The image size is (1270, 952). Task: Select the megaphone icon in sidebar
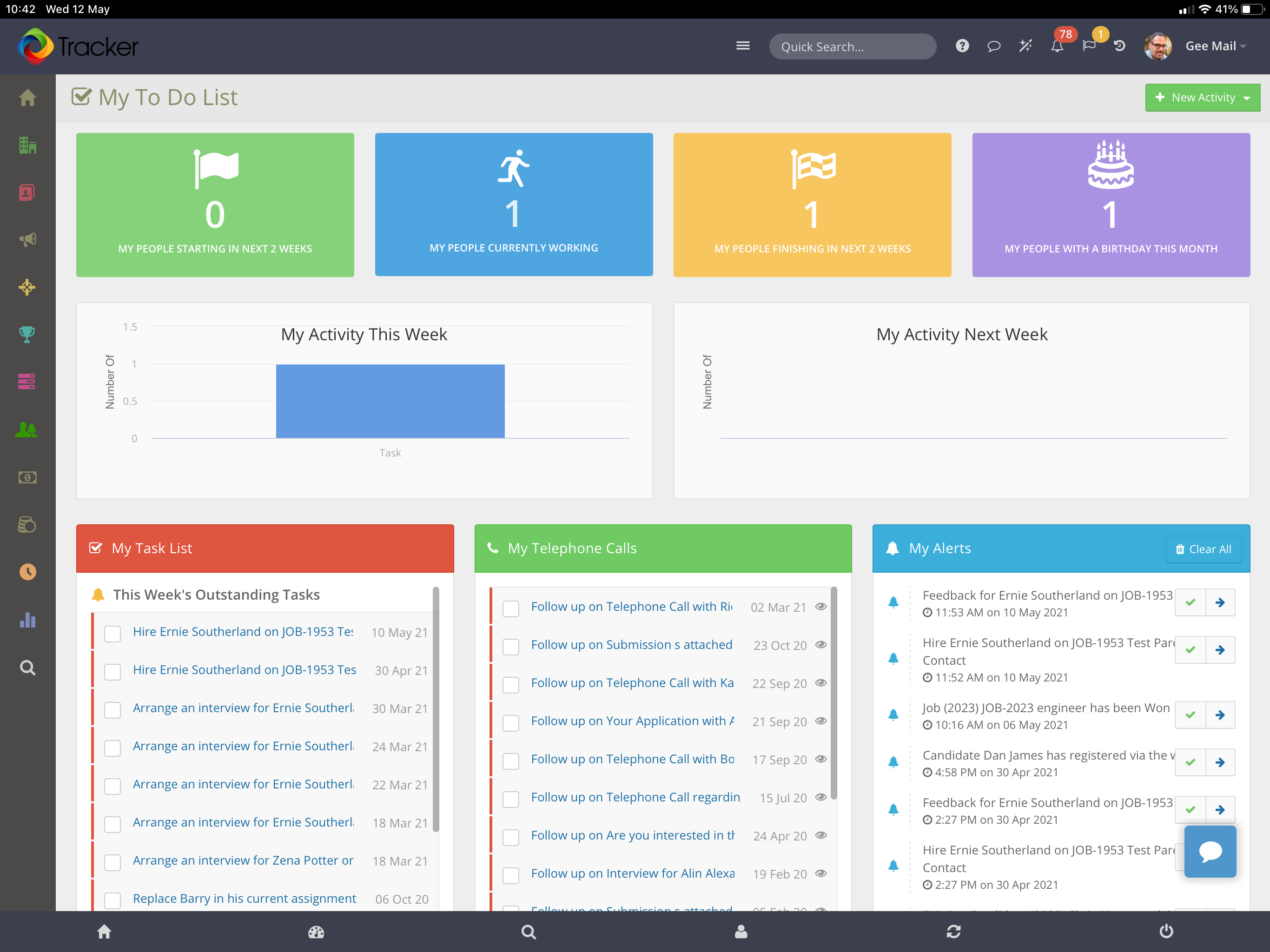point(27,239)
